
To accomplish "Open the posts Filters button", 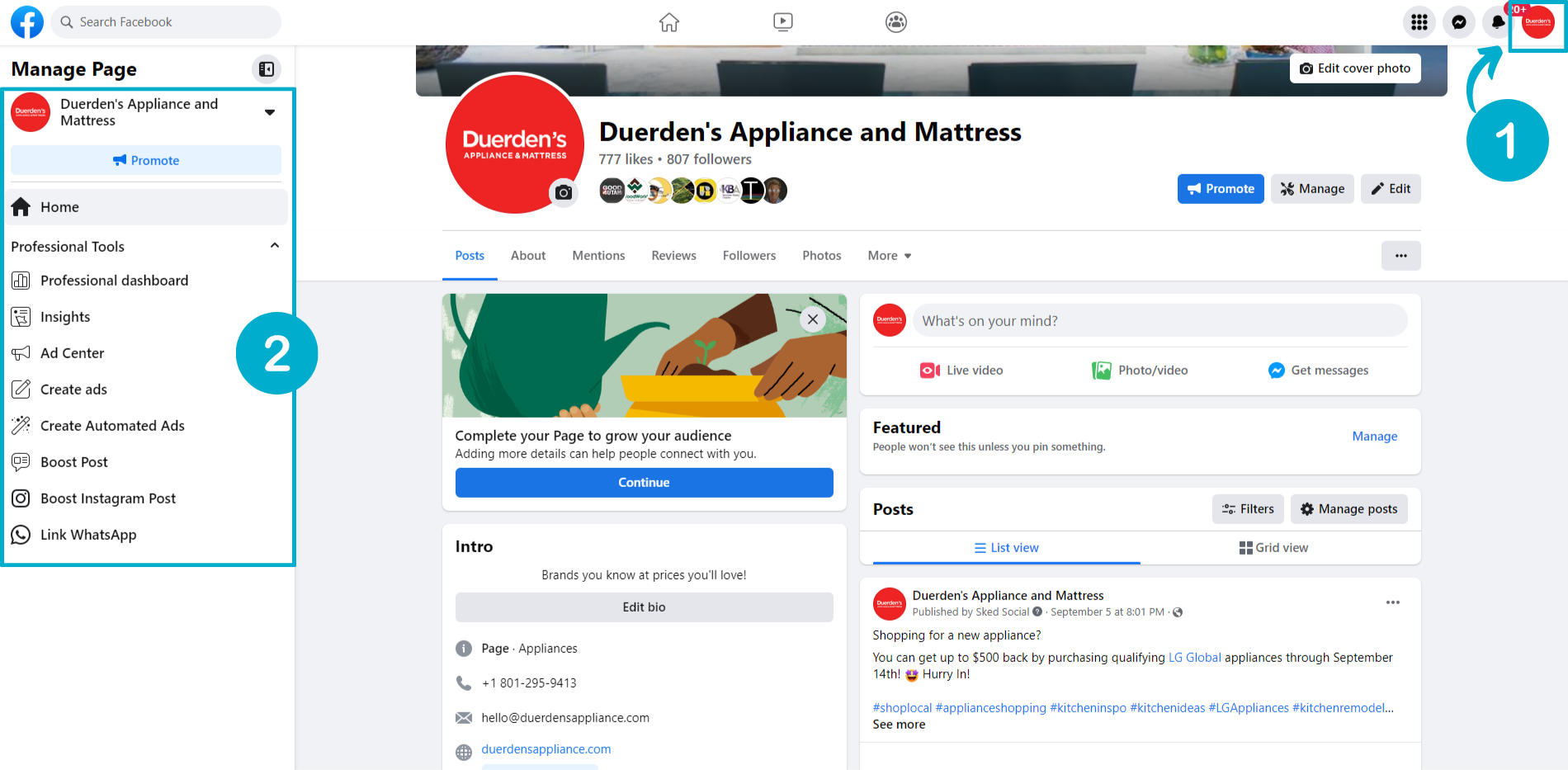I will [x=1248, y=509].
